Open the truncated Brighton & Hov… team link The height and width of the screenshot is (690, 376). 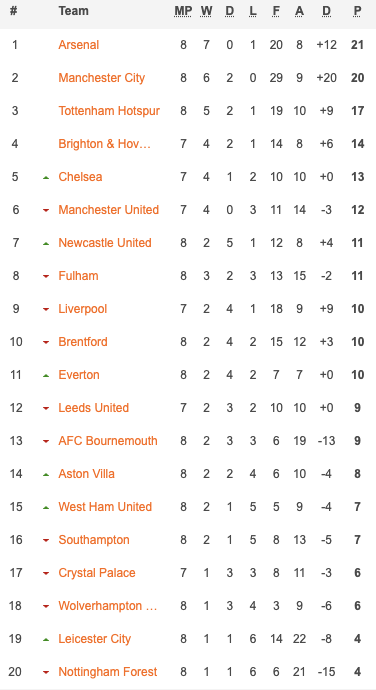coord(105,144)
